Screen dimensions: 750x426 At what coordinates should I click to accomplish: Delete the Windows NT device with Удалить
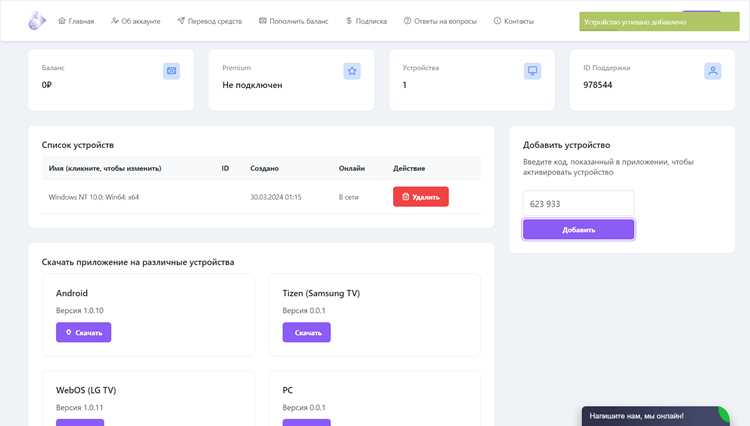click(421, 197)
